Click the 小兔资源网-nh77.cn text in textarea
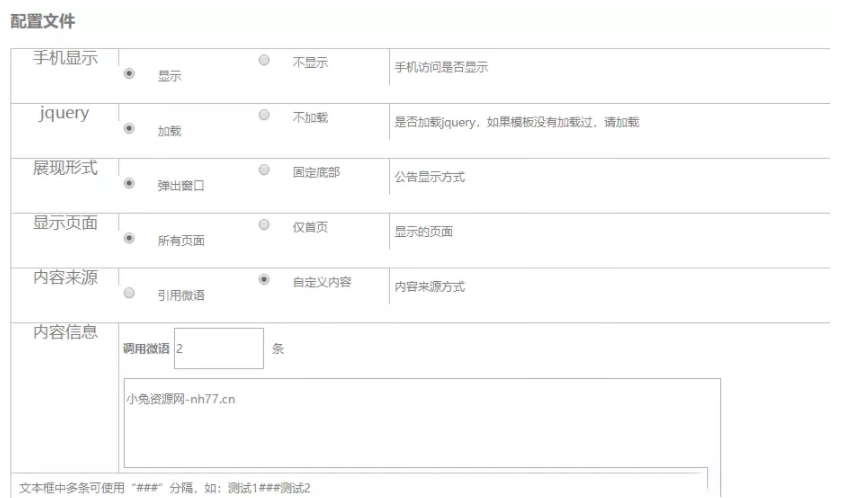Image resolution: width=843 pixels, height=498 pixels. 181,399
